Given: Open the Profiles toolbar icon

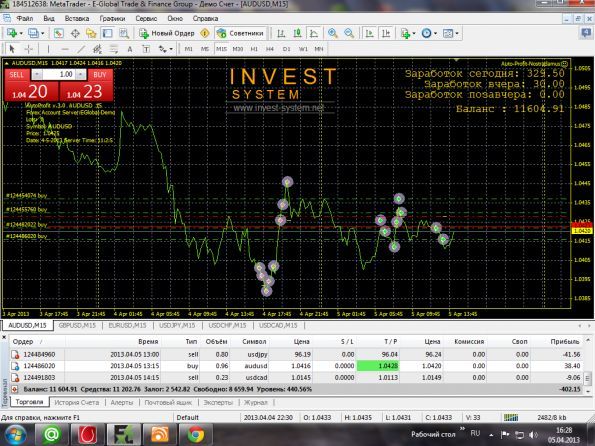Looking at the screenshot, I should tap(33, 33).
